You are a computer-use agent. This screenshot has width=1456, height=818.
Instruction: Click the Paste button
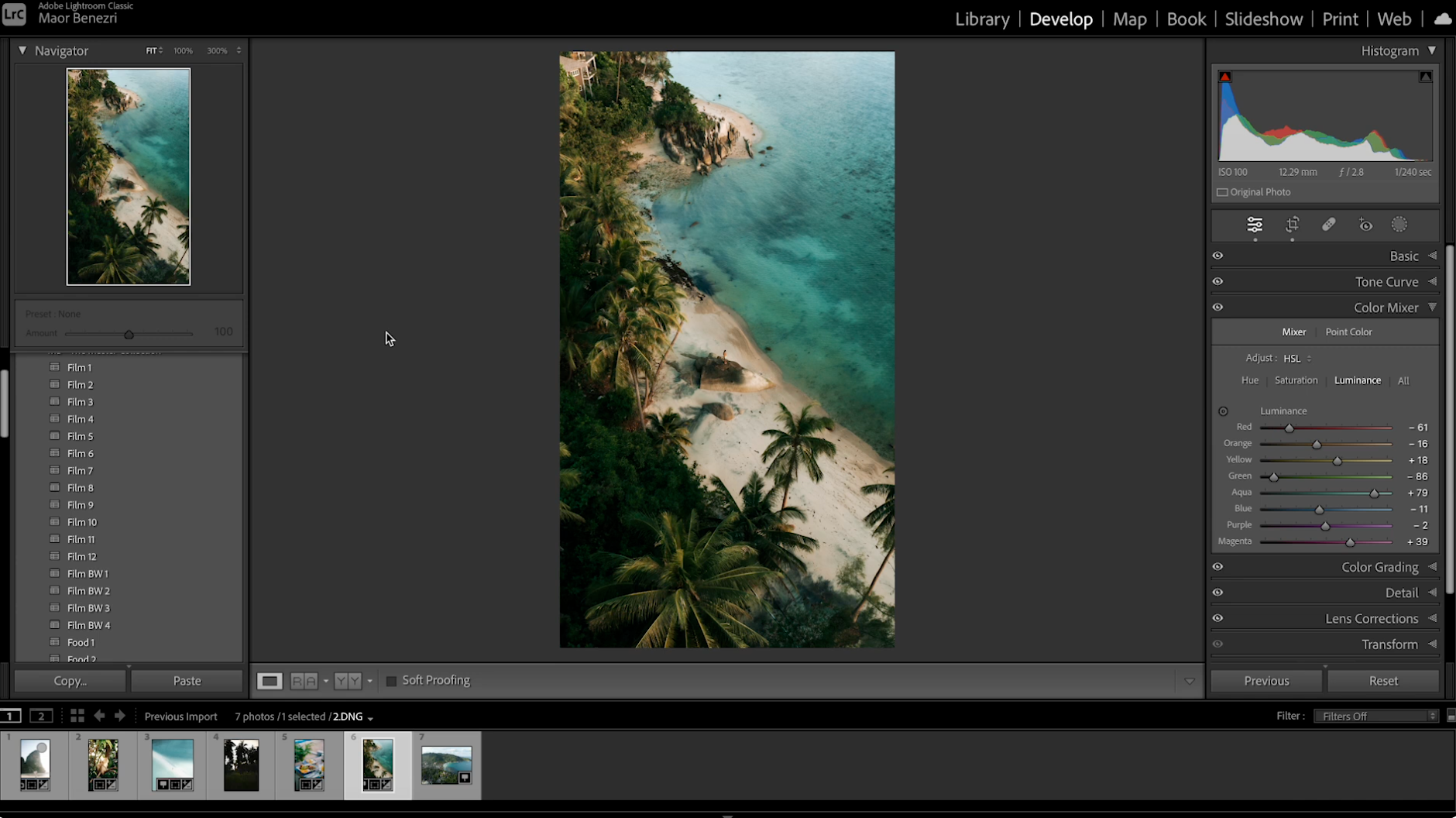[187, 681]
